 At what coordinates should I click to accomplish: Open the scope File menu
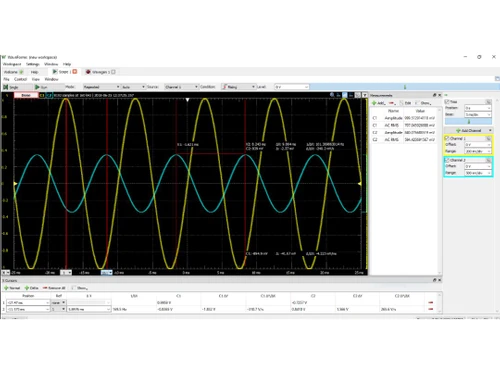coord(6,79)
